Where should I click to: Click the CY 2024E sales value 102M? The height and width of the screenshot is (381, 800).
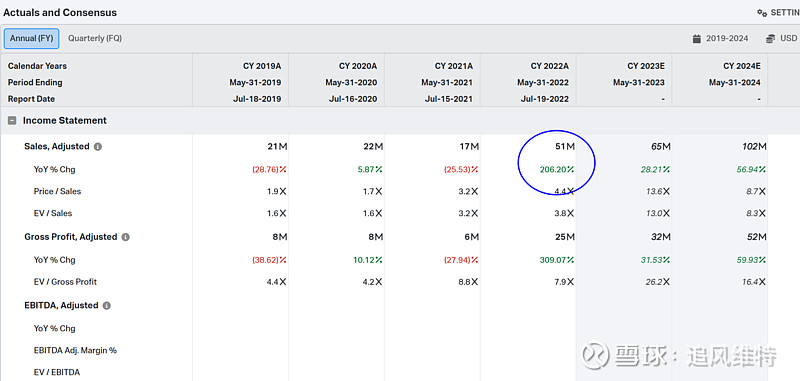[x=755, y=147]
